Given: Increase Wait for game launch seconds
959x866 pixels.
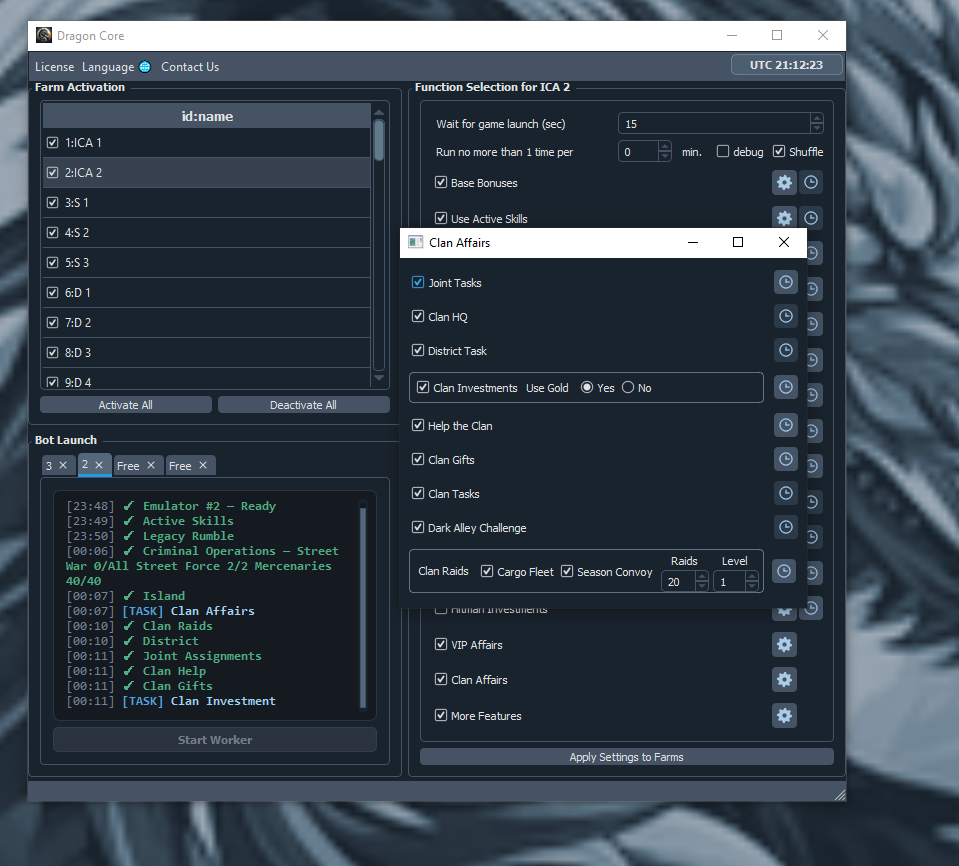Looking at the screenshot, I should tap(816, 119).
